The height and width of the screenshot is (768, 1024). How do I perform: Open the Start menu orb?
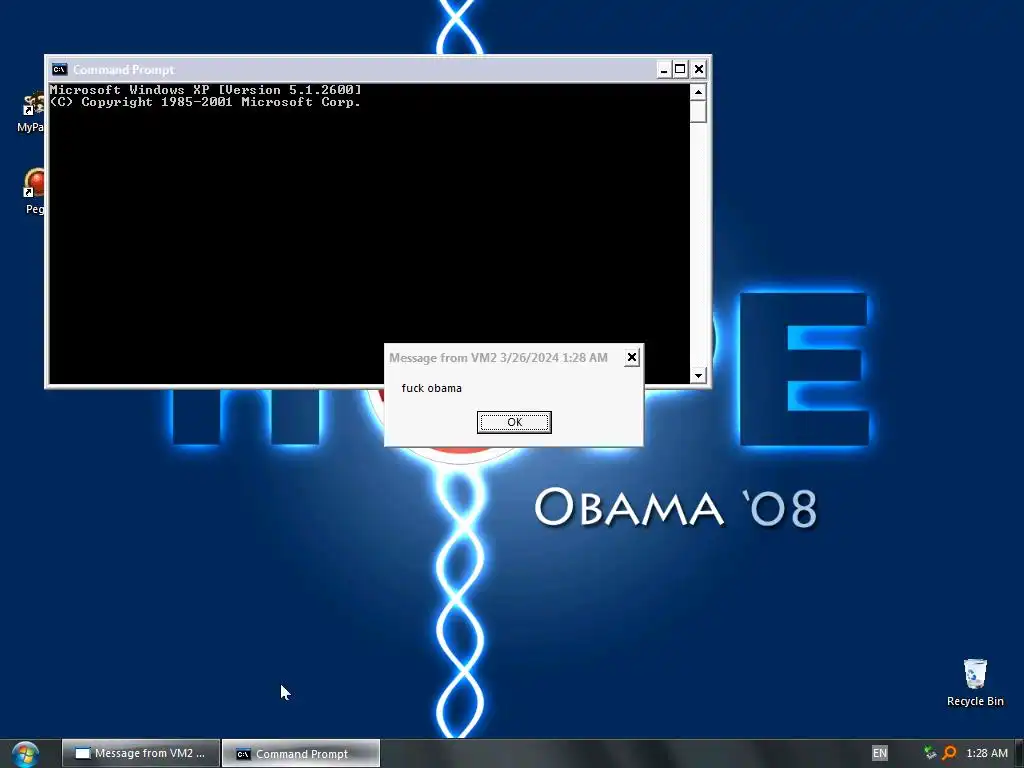click(x=25, y=754)
